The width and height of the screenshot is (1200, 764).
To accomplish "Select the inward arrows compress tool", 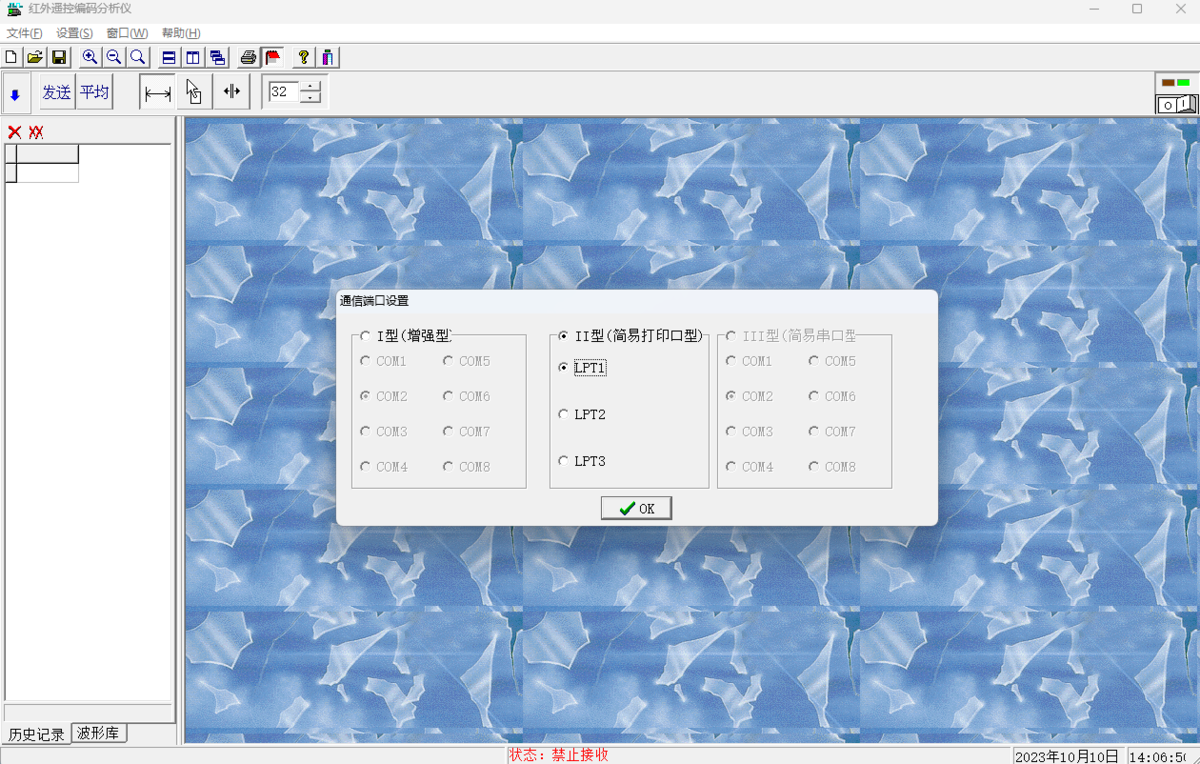I will coord(231,92).
